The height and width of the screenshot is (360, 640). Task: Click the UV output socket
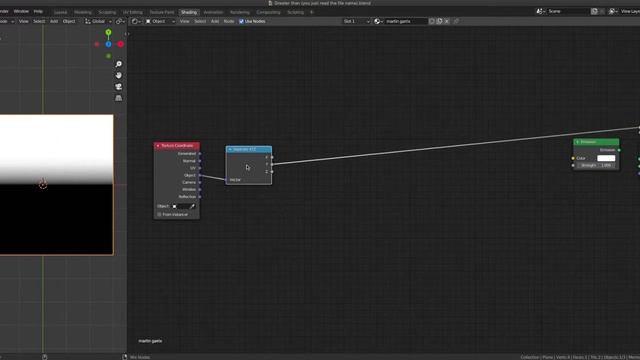tap(200, 168)
